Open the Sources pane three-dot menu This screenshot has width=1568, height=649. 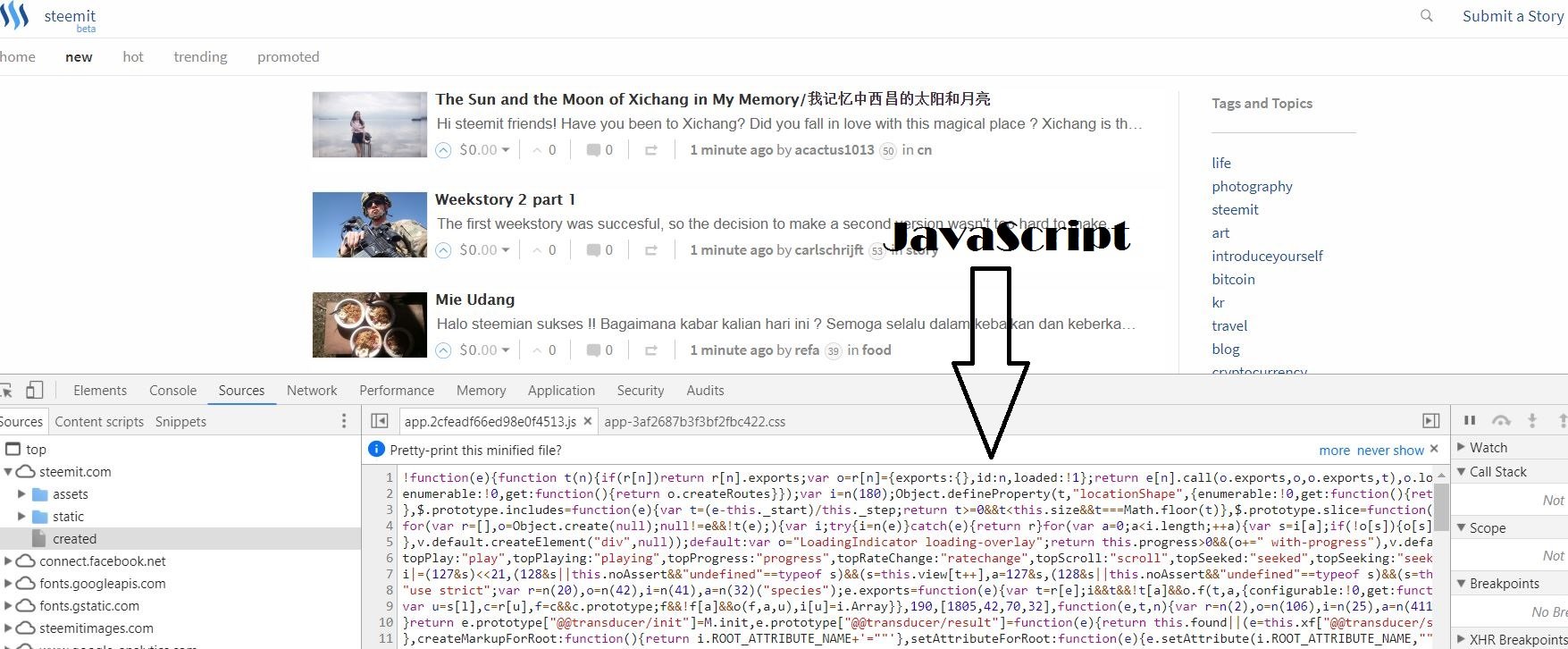(344, 421)
